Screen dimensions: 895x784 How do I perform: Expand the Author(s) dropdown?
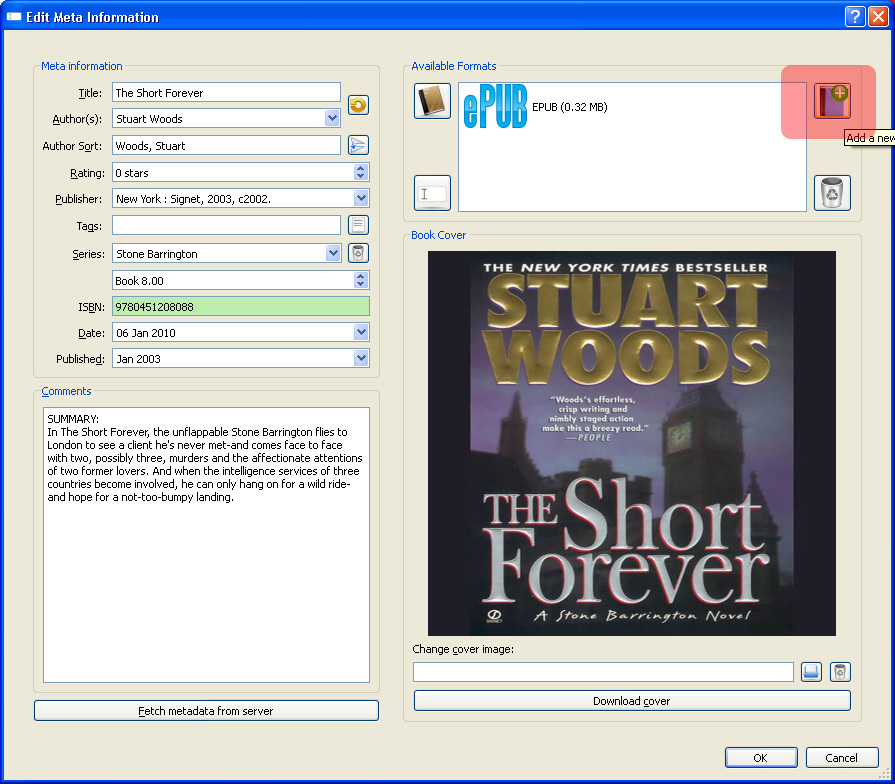click(332, 118)
